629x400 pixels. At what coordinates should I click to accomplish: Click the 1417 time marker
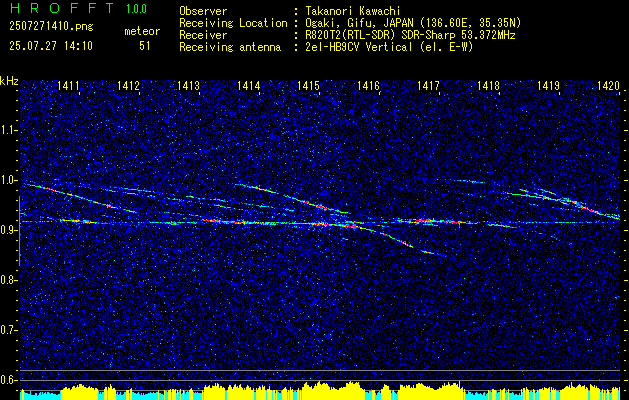[428, 86]
